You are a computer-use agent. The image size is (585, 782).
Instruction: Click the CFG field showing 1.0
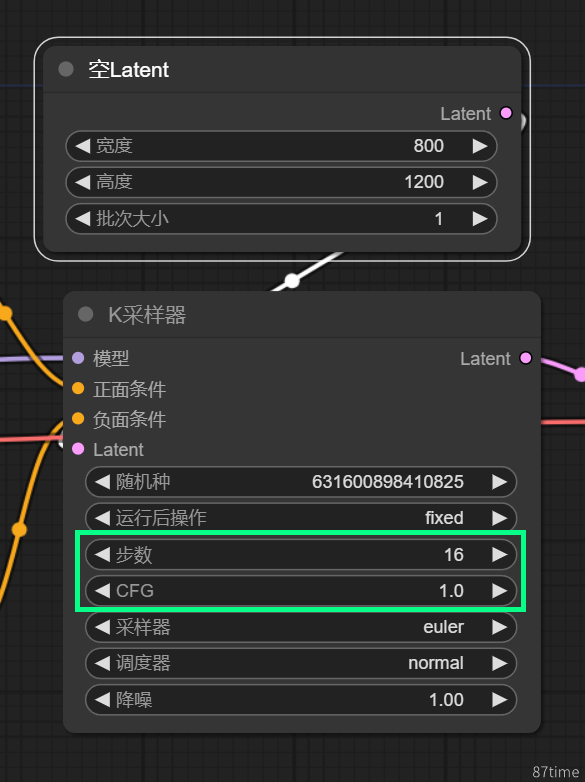pyautogui.click(x=301, y=590)
